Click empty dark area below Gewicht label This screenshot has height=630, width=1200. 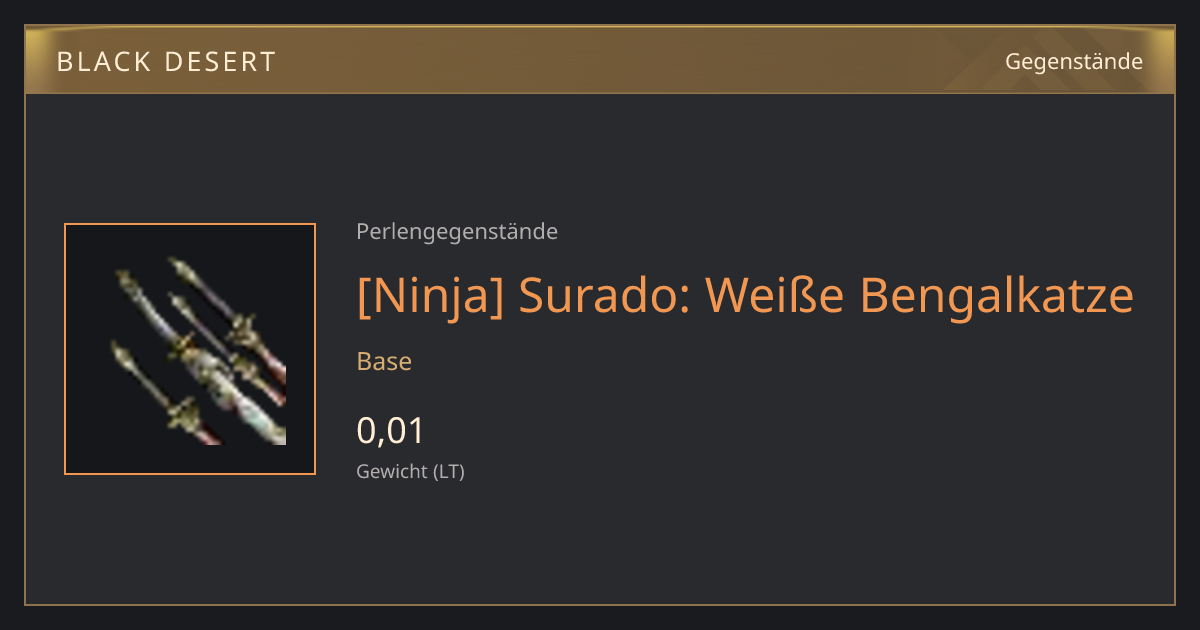pos(600,545)
